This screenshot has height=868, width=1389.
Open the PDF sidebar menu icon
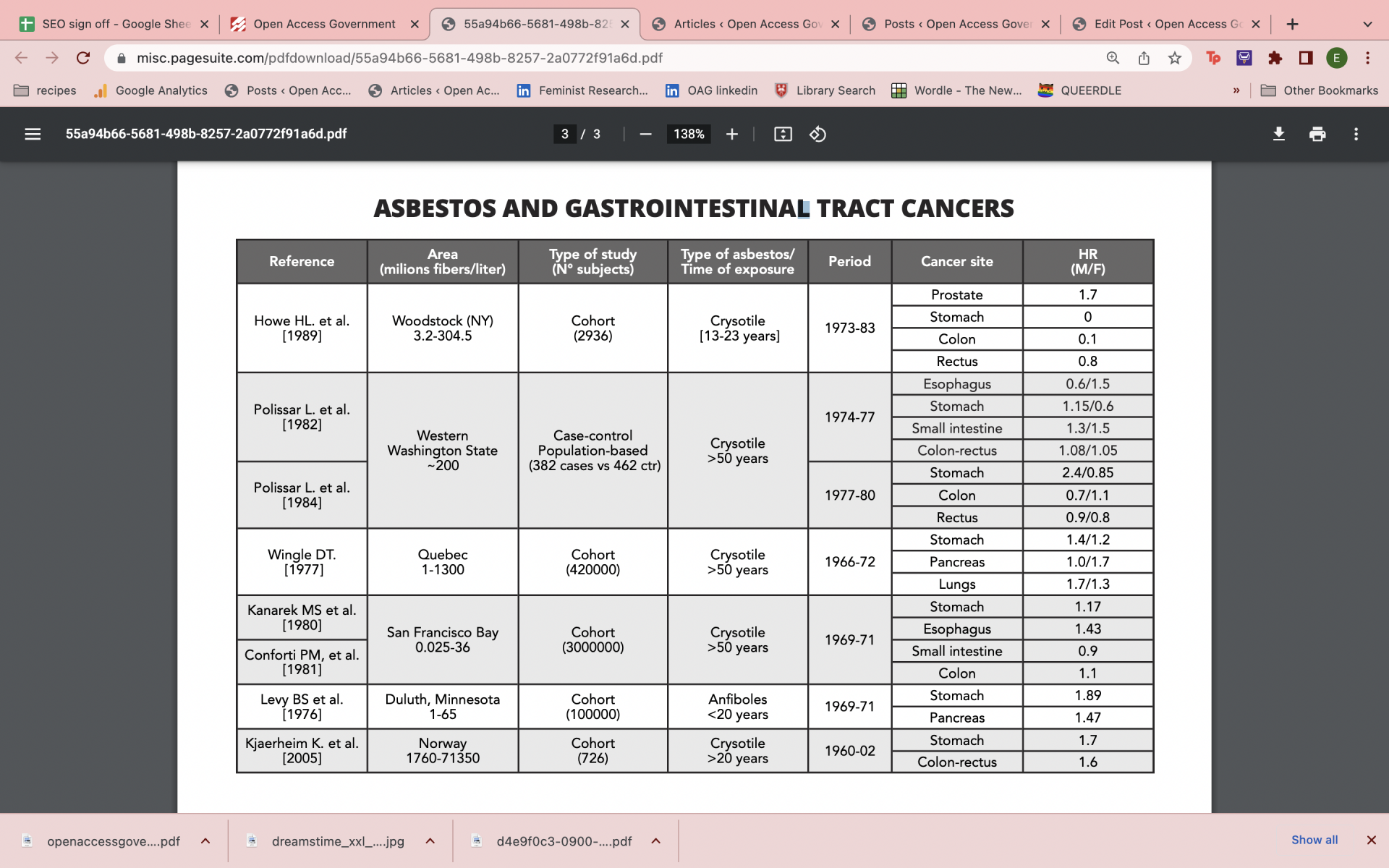pos(33,134)
